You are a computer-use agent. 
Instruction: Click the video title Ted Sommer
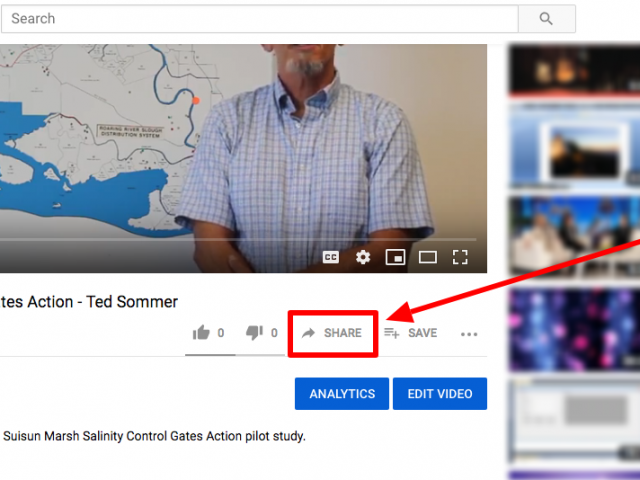tap(89, 302)
